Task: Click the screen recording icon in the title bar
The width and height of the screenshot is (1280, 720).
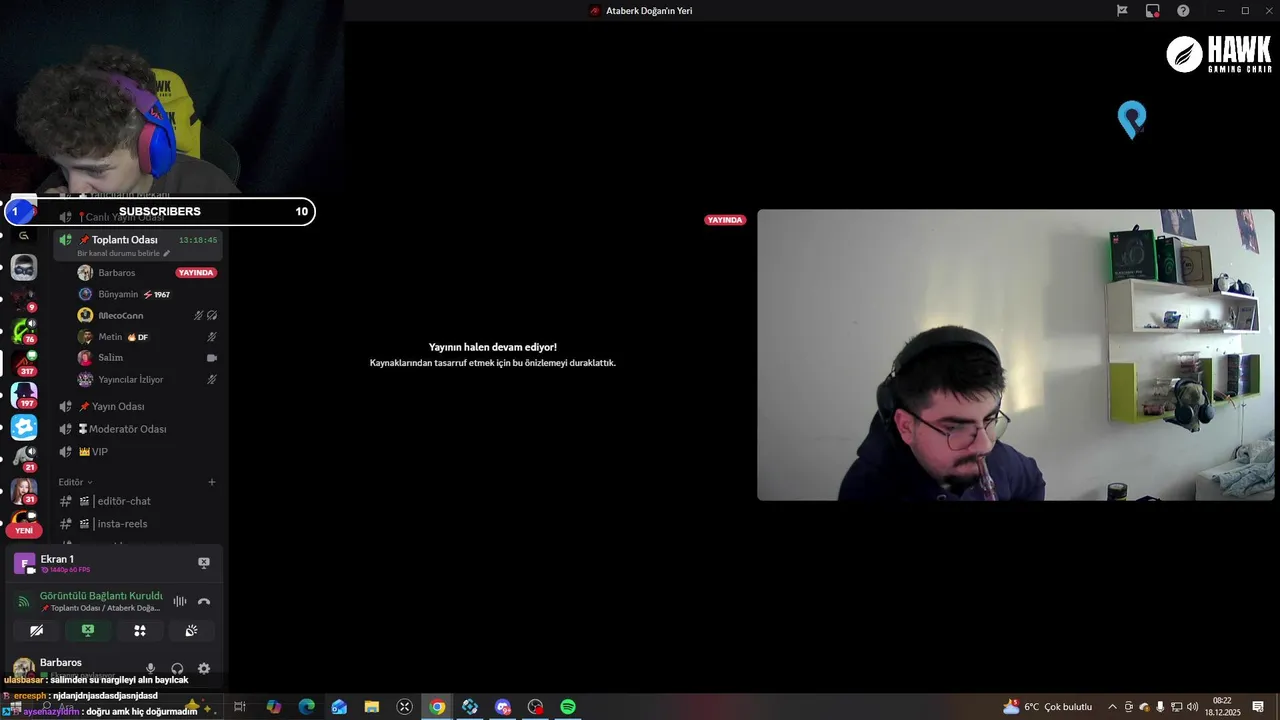Action: [x=1153, y=11]
